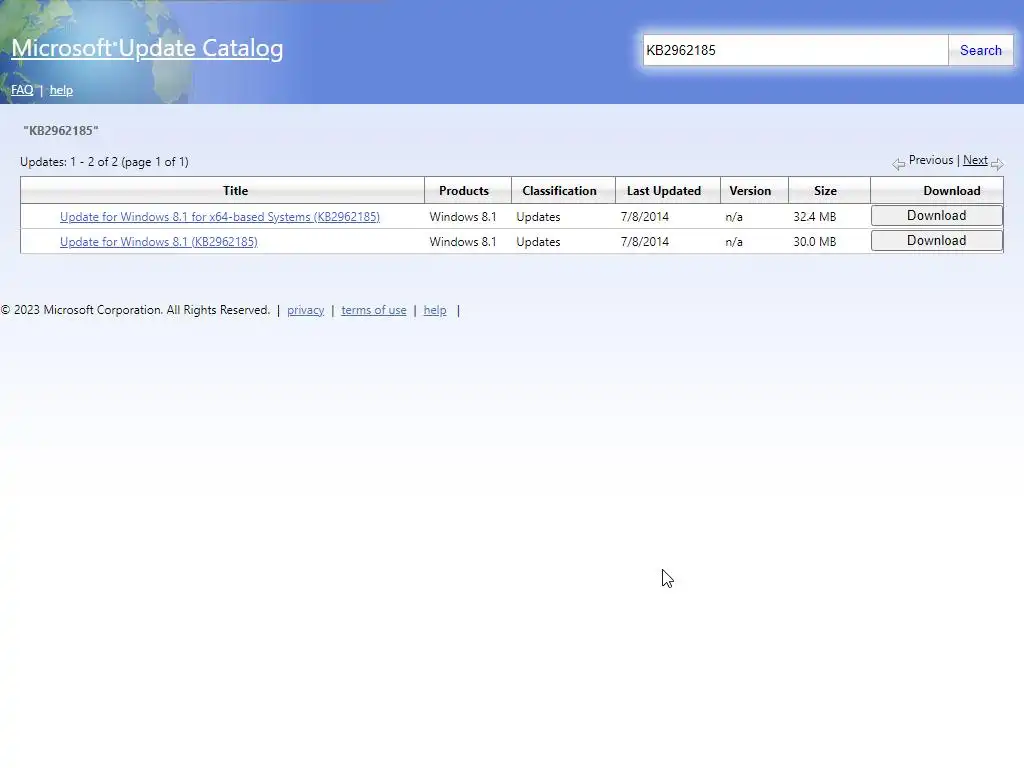Image resolution: width=1024 pixels, height=768 pixels.
Task: Open the privacy link in footer
Action: coord(306,310)
